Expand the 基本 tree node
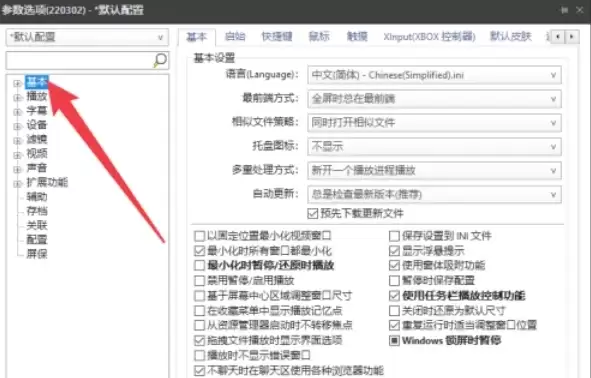591x378 pixels. click(17, 83)
